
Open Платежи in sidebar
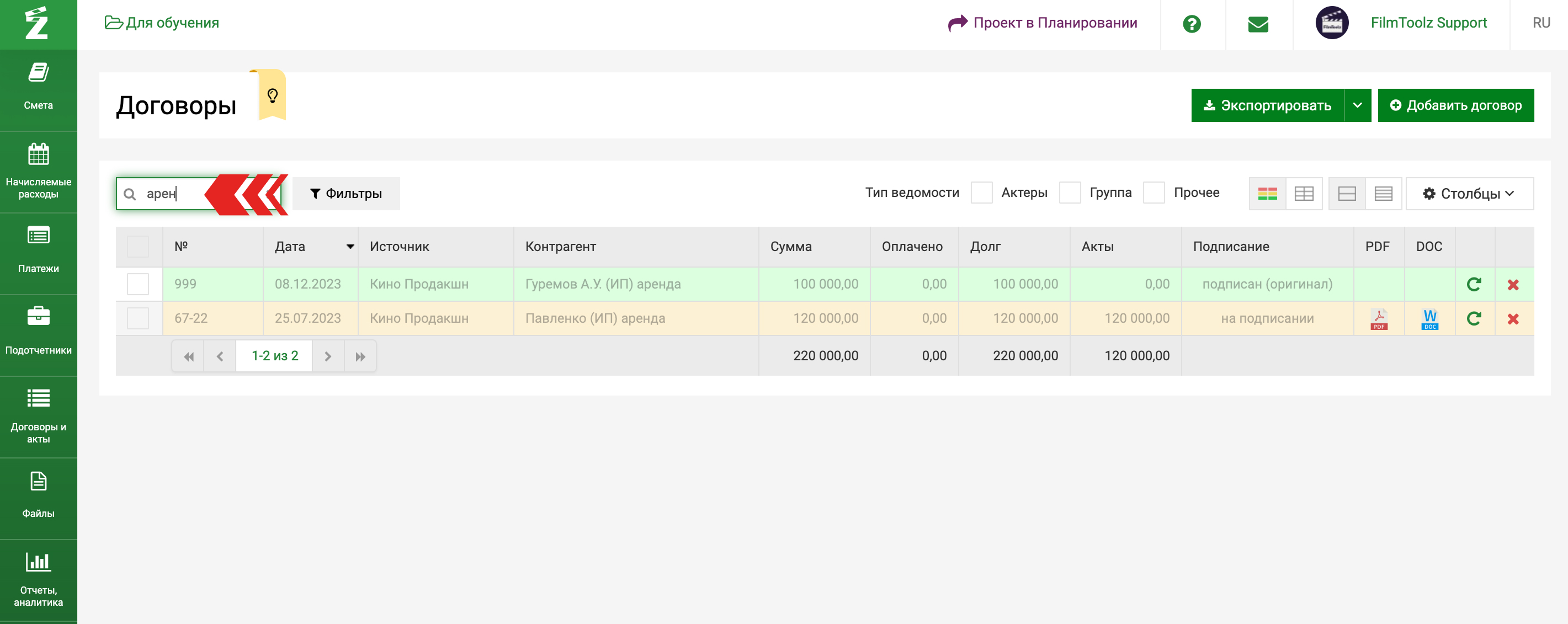coord(38,251)
